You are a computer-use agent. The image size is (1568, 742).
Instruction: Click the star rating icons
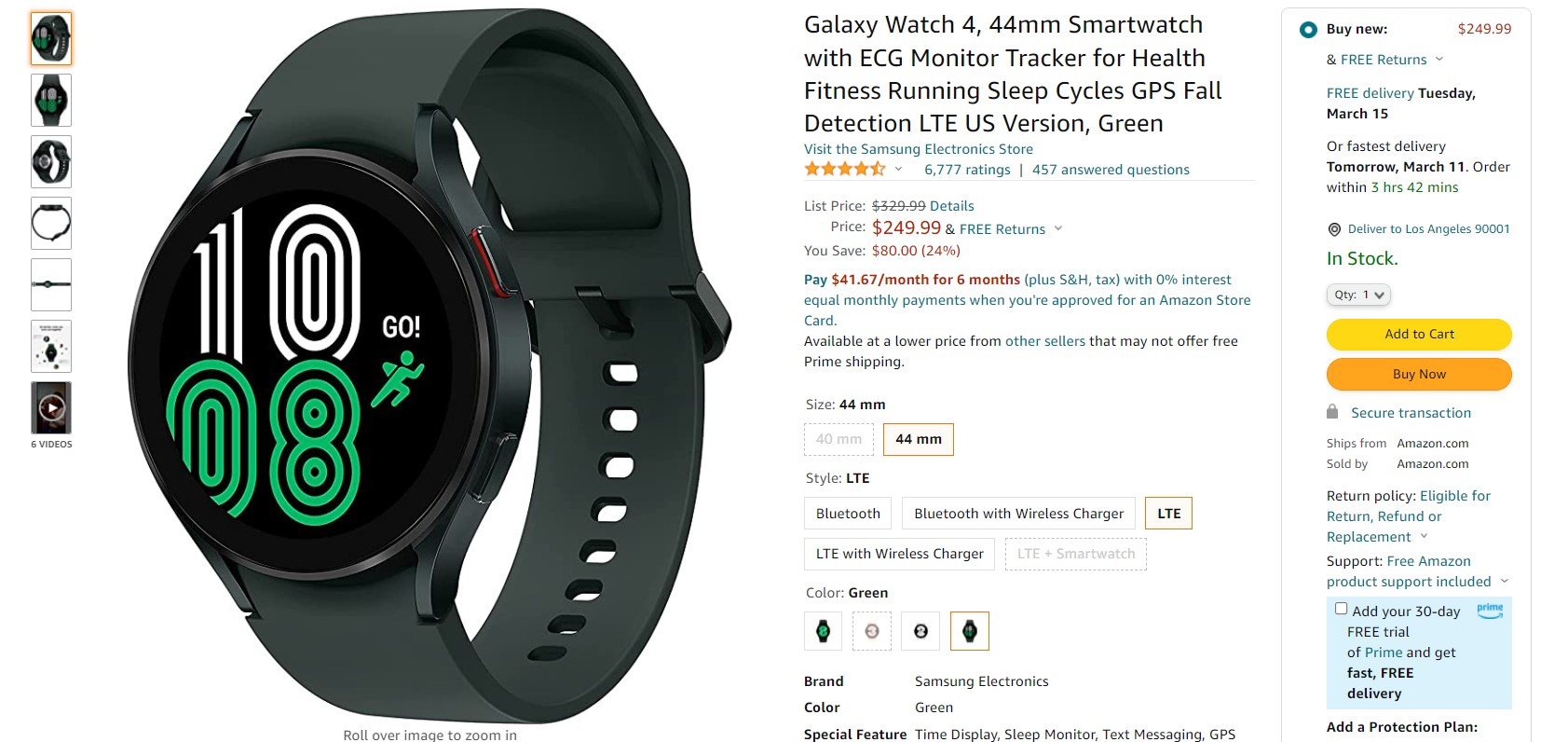[x=845, y=169]
